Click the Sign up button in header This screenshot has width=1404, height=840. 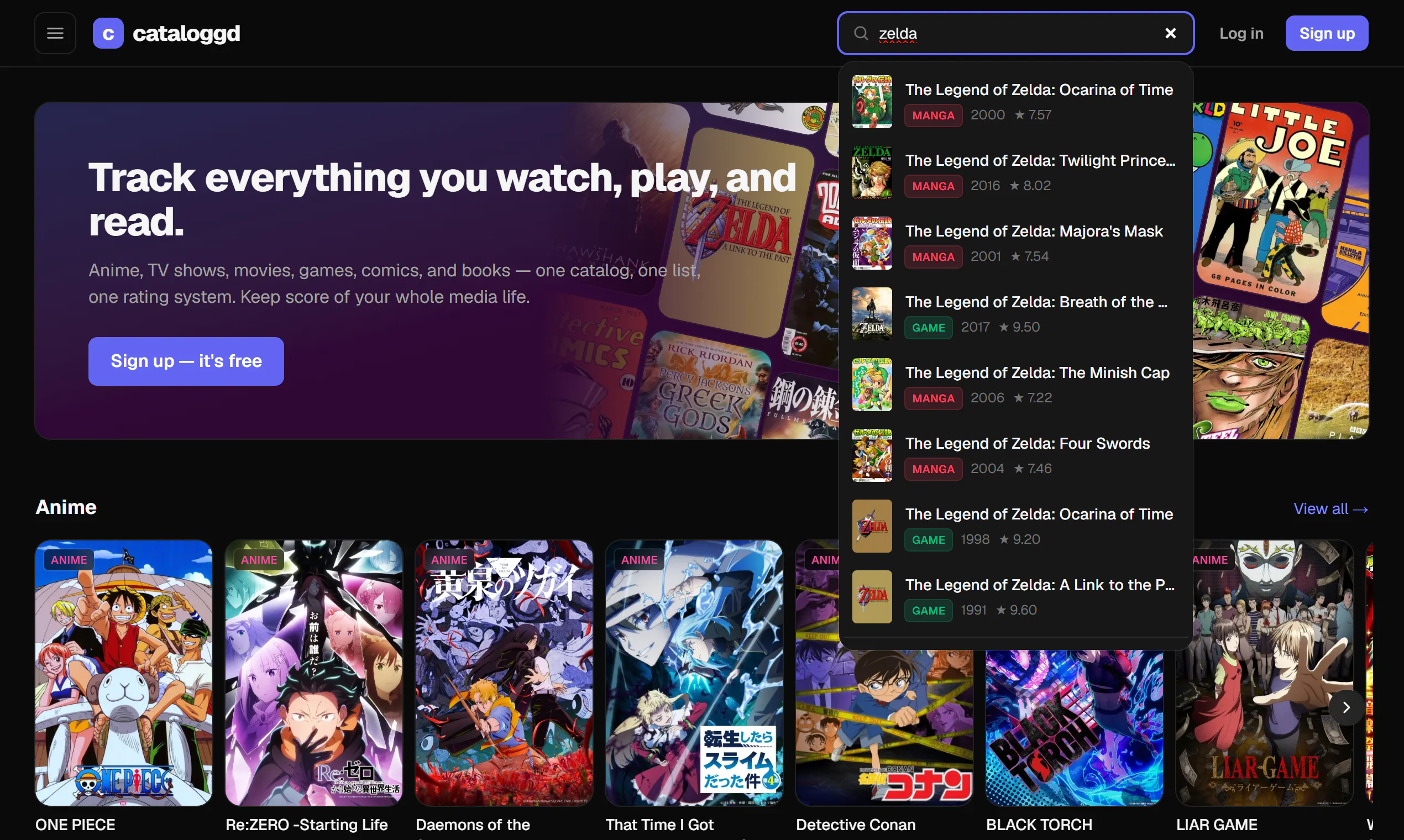tap(1327, 33)
